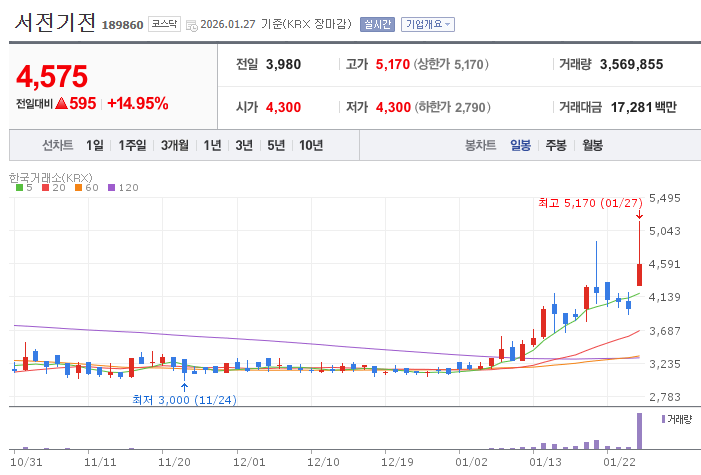Screen dimensions: 701x475
Task: Select the 3개월 line chart tab
Action: [175, 145]
